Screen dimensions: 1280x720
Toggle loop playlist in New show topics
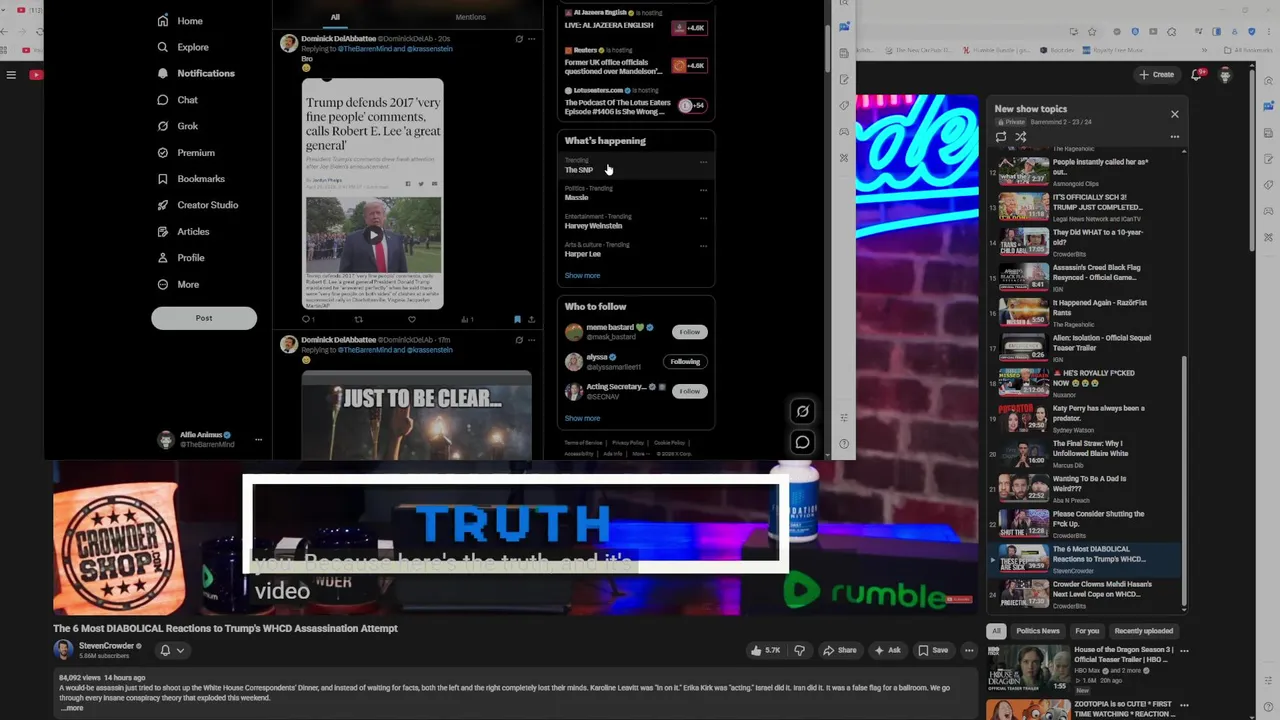tap(1001, 137)
